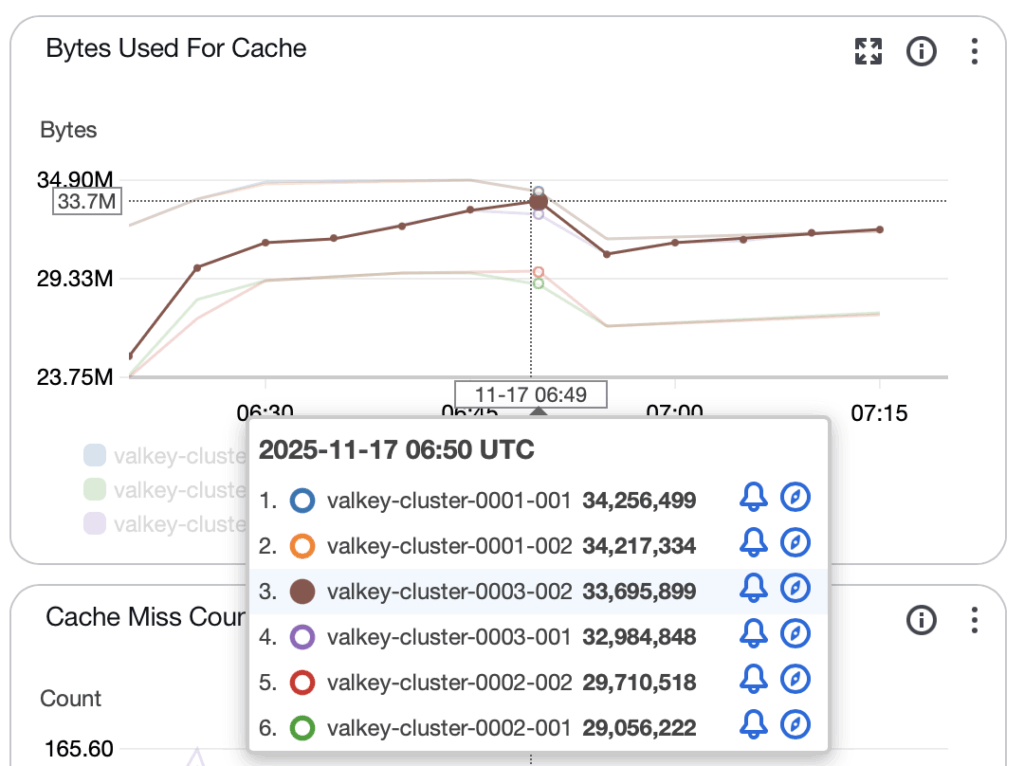This screenshot has width=1024, height=766.
Task: Click the bell icon for valkey-cluster-0002-001
Action: coord(753,727)
